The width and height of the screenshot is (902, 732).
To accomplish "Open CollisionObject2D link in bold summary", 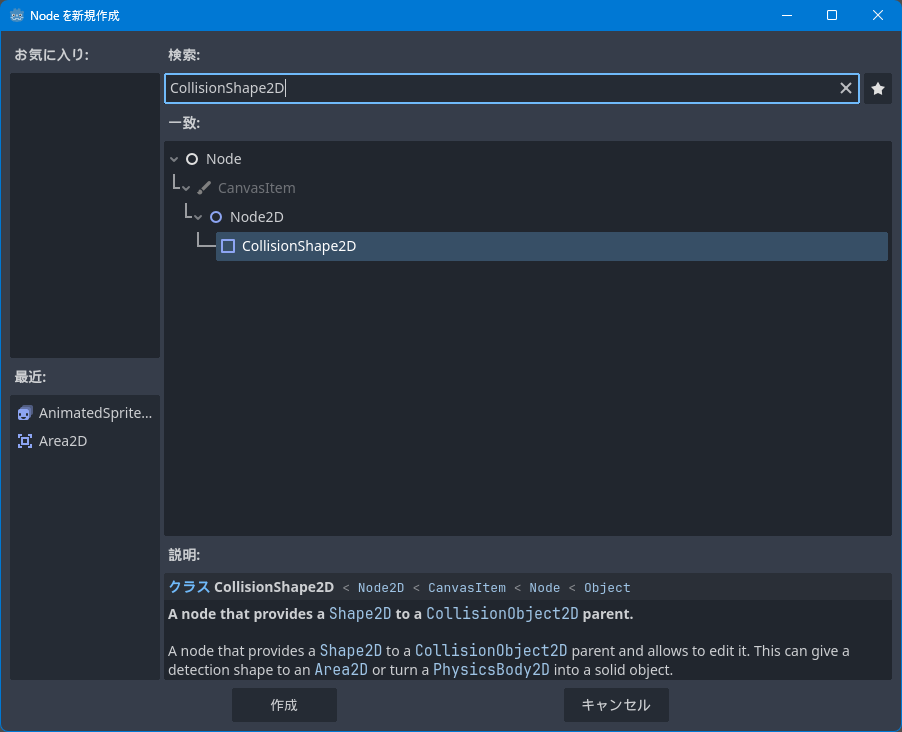I will (x=502, y=613).
